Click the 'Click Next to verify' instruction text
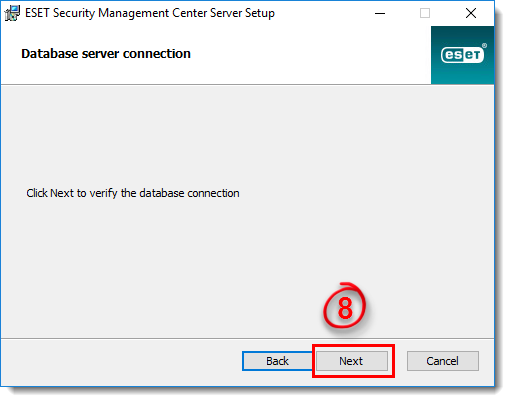 (133, 193)
